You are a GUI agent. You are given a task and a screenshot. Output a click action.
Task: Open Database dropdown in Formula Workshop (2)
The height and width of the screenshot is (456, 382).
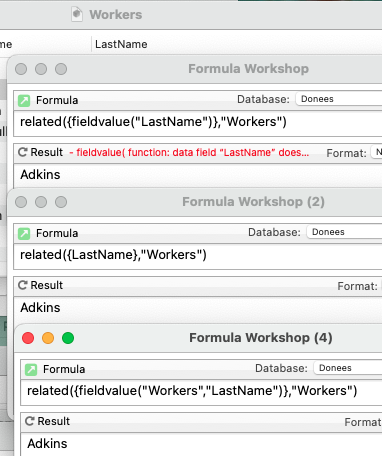point(344,232)
